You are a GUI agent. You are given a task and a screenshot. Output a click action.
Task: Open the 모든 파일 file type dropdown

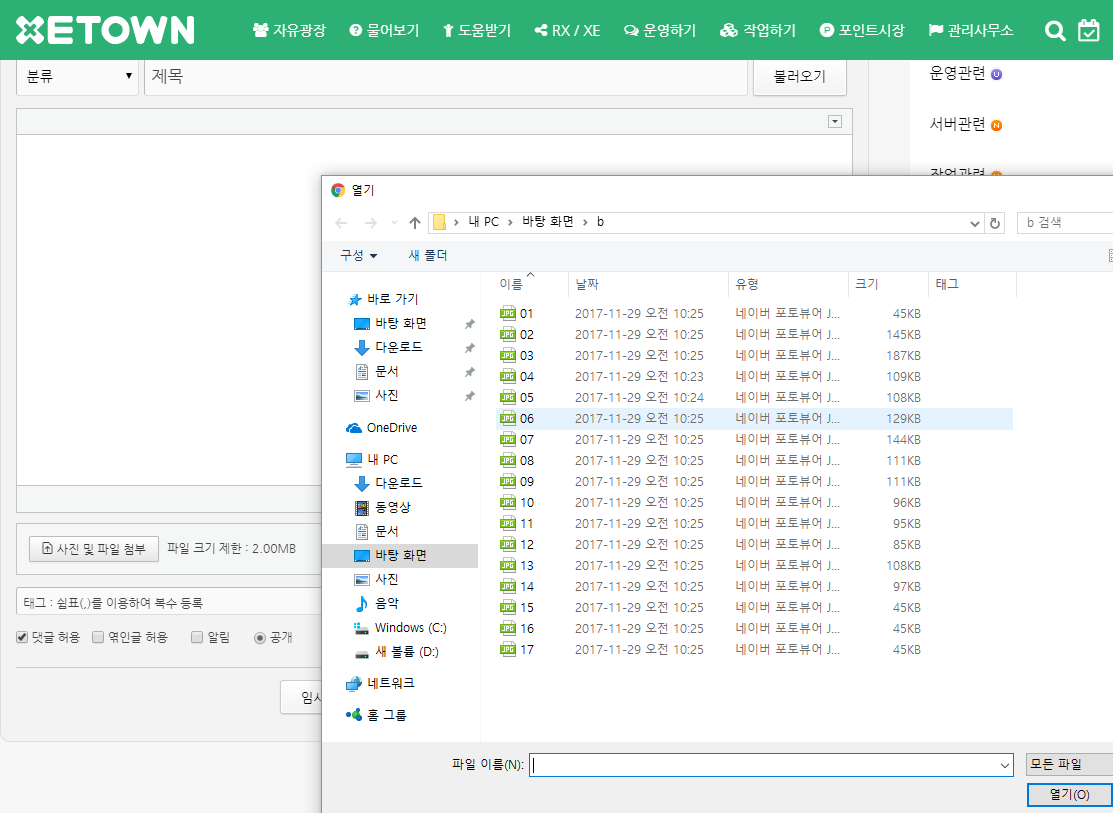(x=1069, y=764)
